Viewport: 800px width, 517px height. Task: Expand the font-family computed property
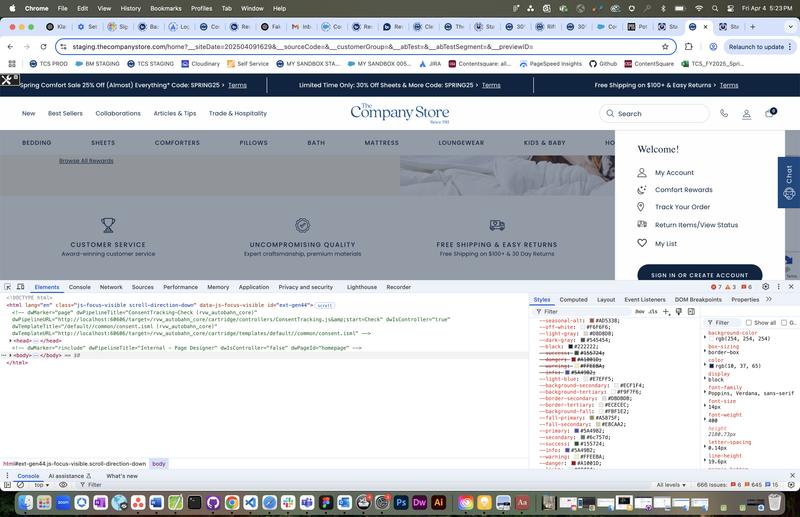point(705,391)
